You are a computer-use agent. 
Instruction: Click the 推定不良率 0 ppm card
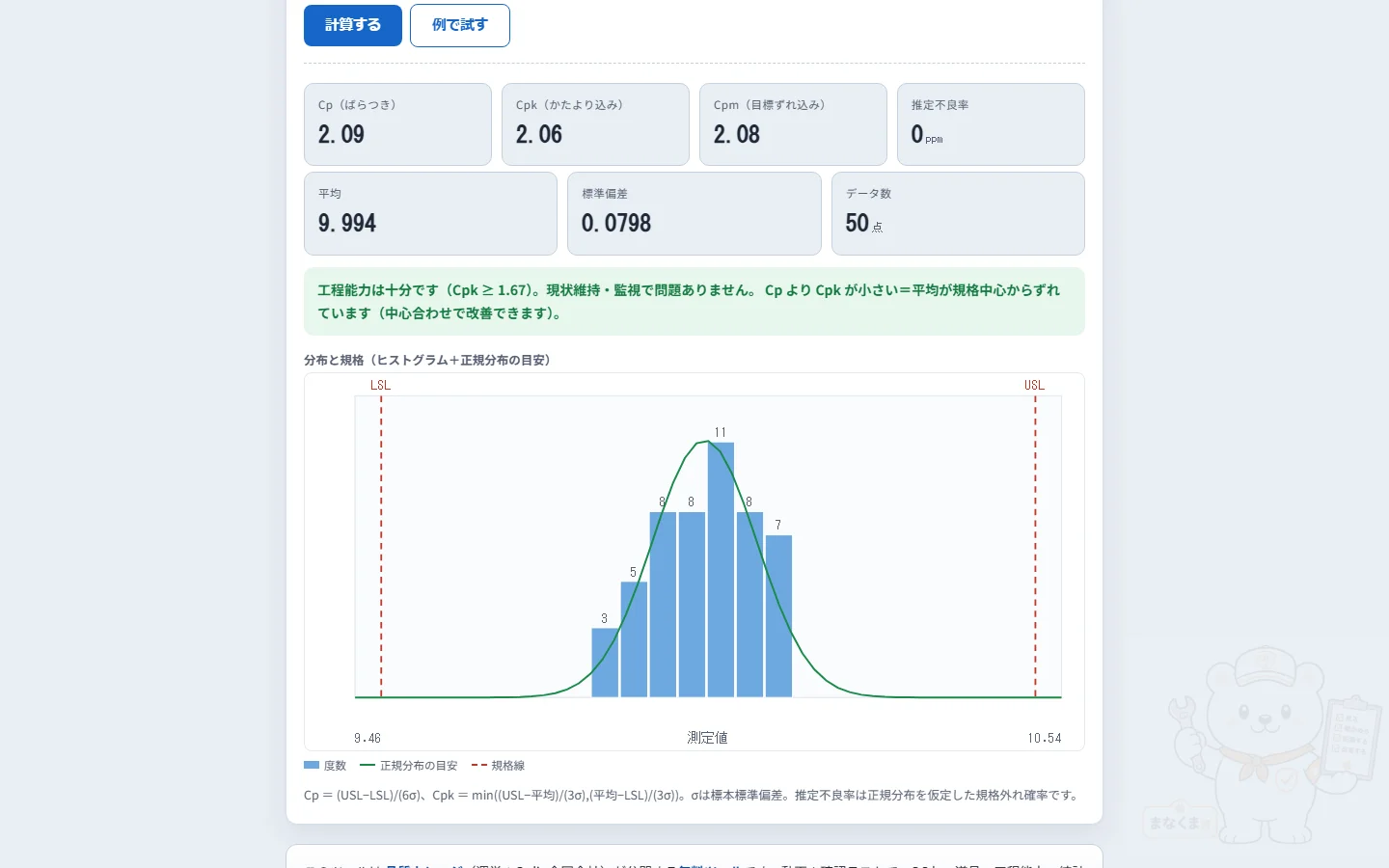(x=991, y=124)
